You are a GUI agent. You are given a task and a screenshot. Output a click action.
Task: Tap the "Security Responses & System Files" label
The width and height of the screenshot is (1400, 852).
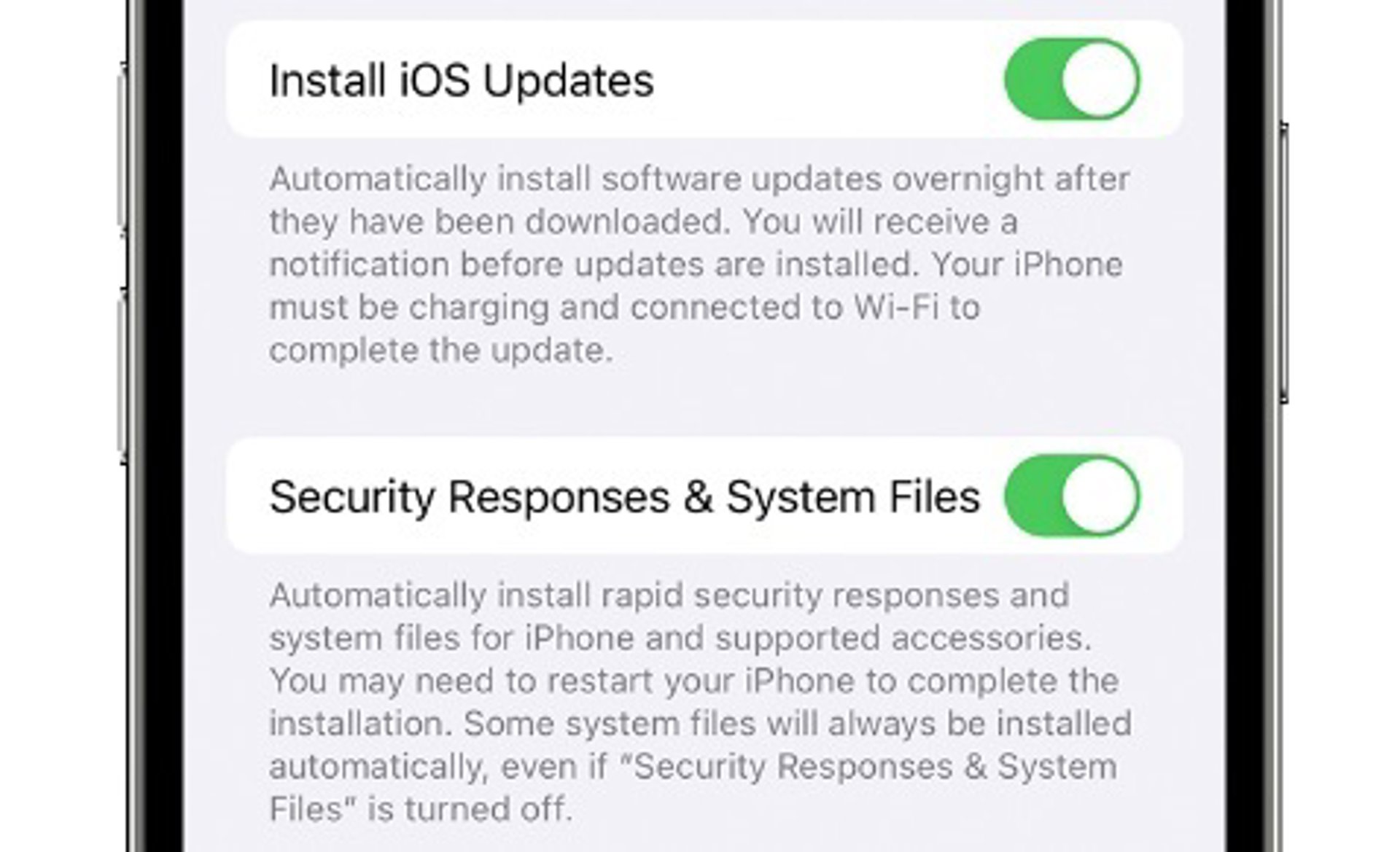(625, 498)
